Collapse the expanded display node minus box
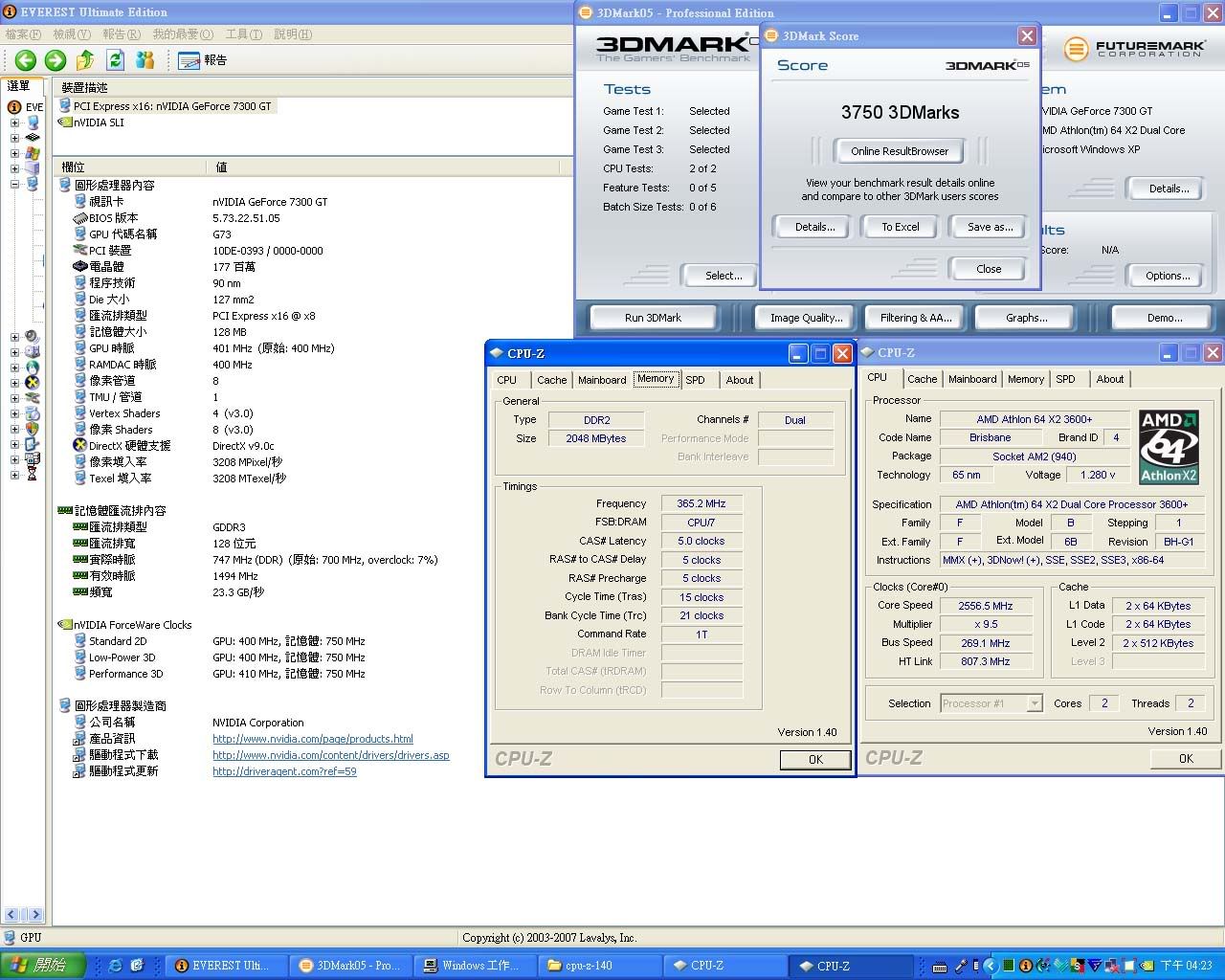The image size is (1225, 980). 14,184
